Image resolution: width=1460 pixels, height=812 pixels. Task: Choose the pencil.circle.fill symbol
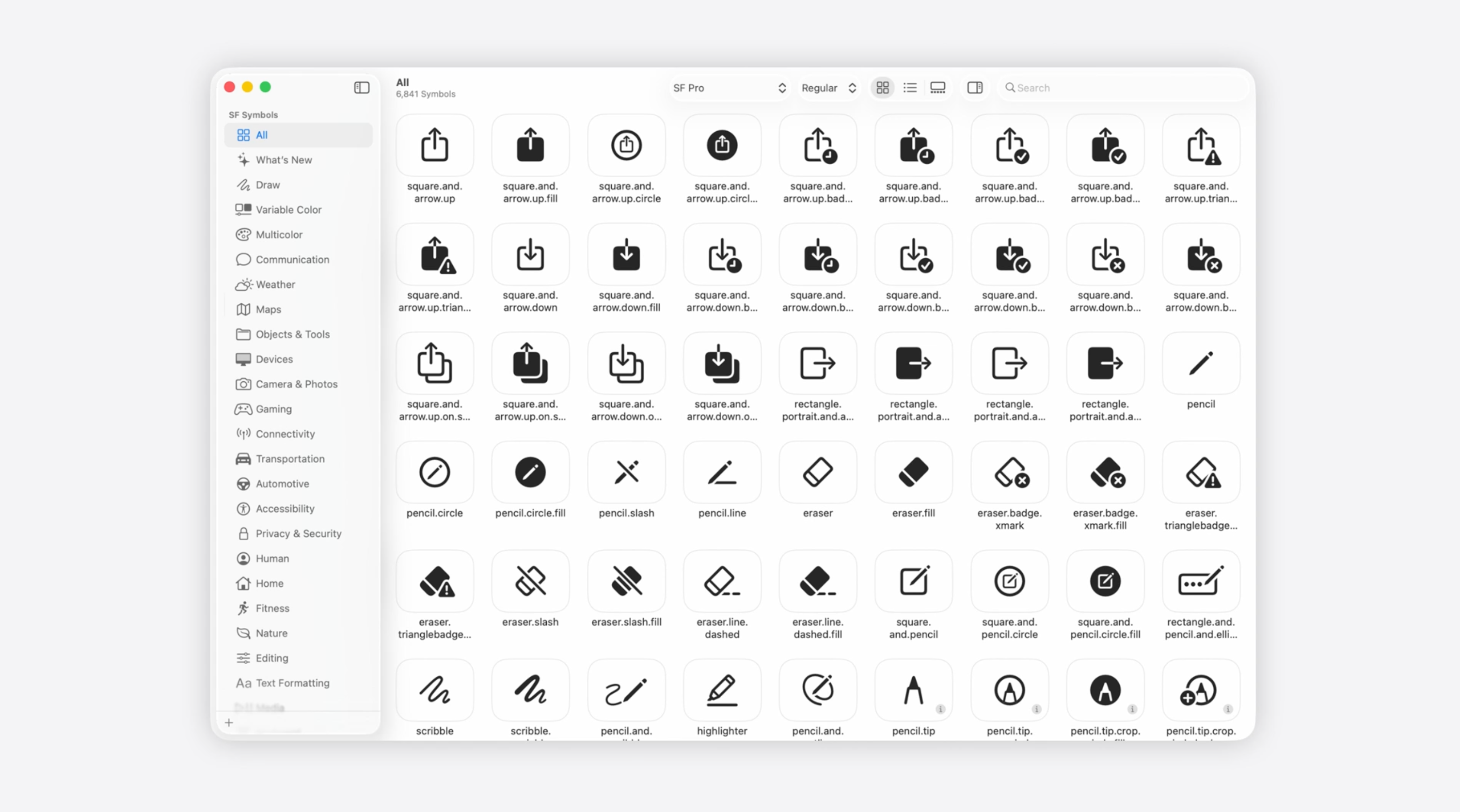[530, 472]
